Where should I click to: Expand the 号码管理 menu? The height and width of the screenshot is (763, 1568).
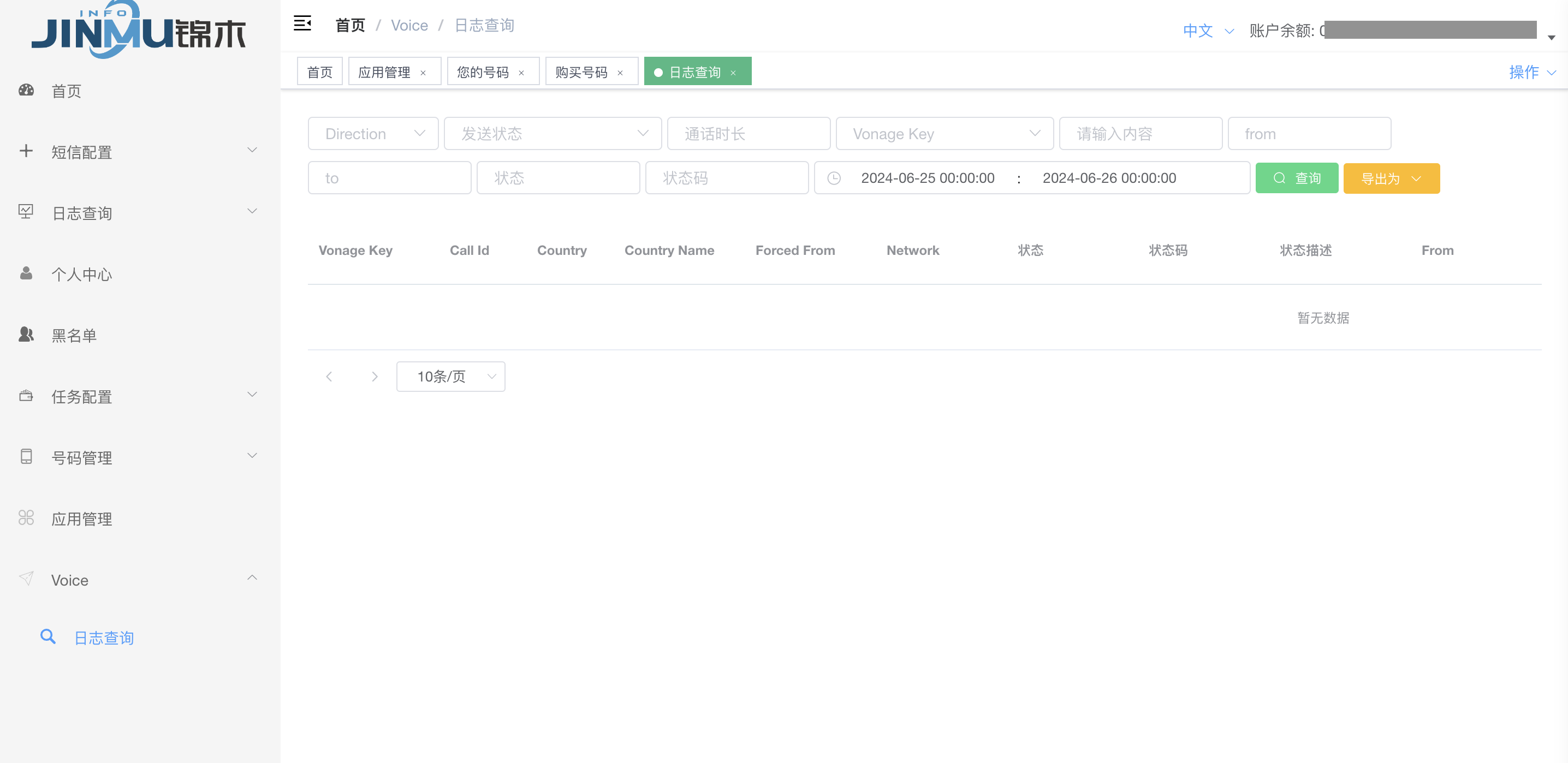(x=140, y=457)
